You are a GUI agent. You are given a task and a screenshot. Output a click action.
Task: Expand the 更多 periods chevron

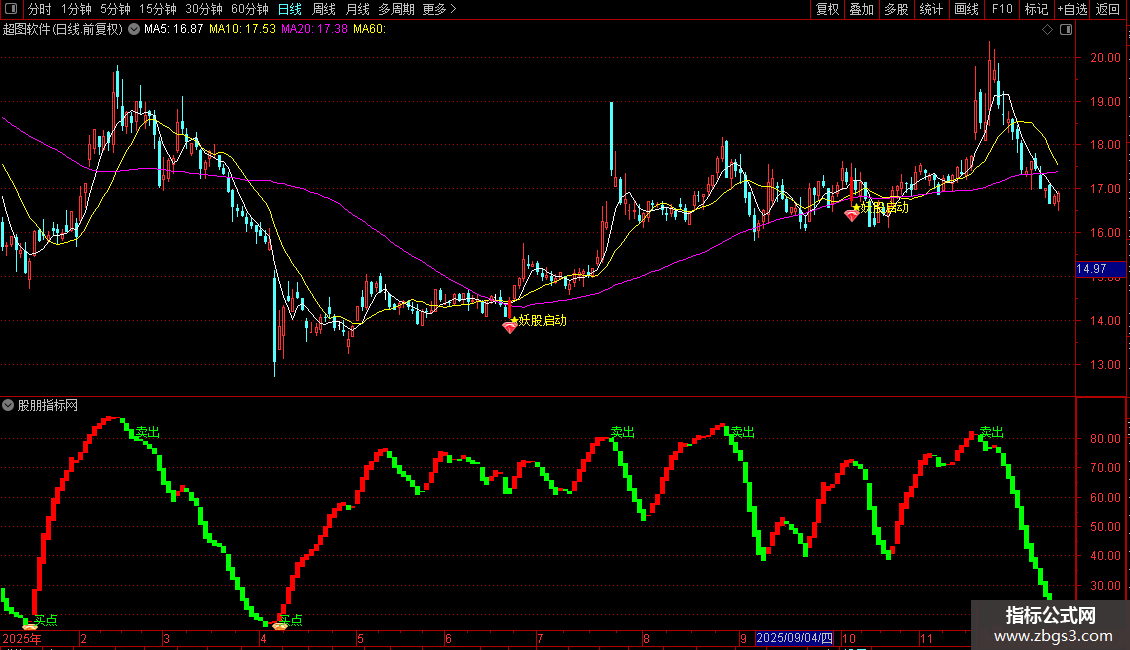[x=453, y=9]
